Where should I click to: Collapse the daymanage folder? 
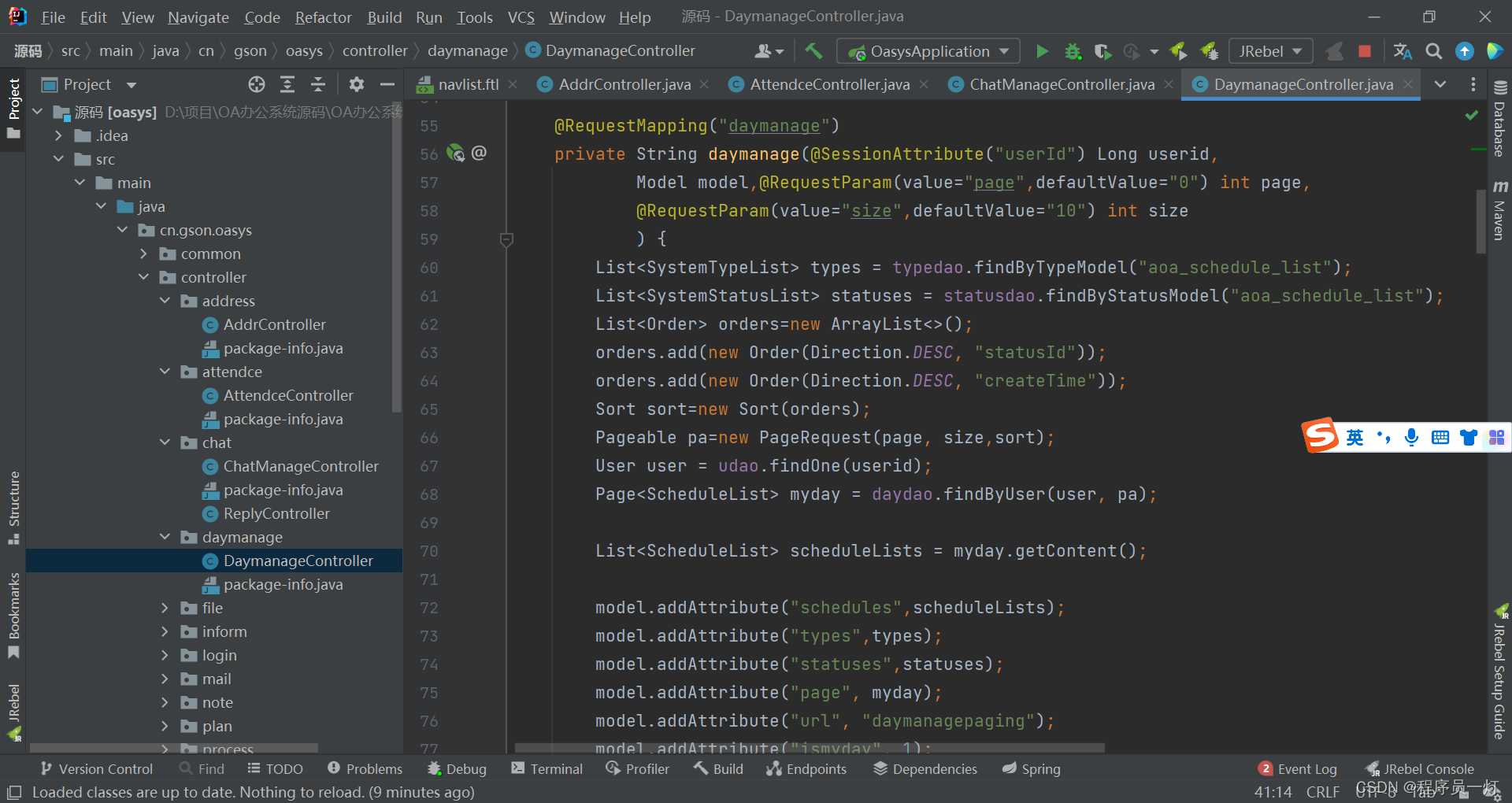(x=165, y=537)
